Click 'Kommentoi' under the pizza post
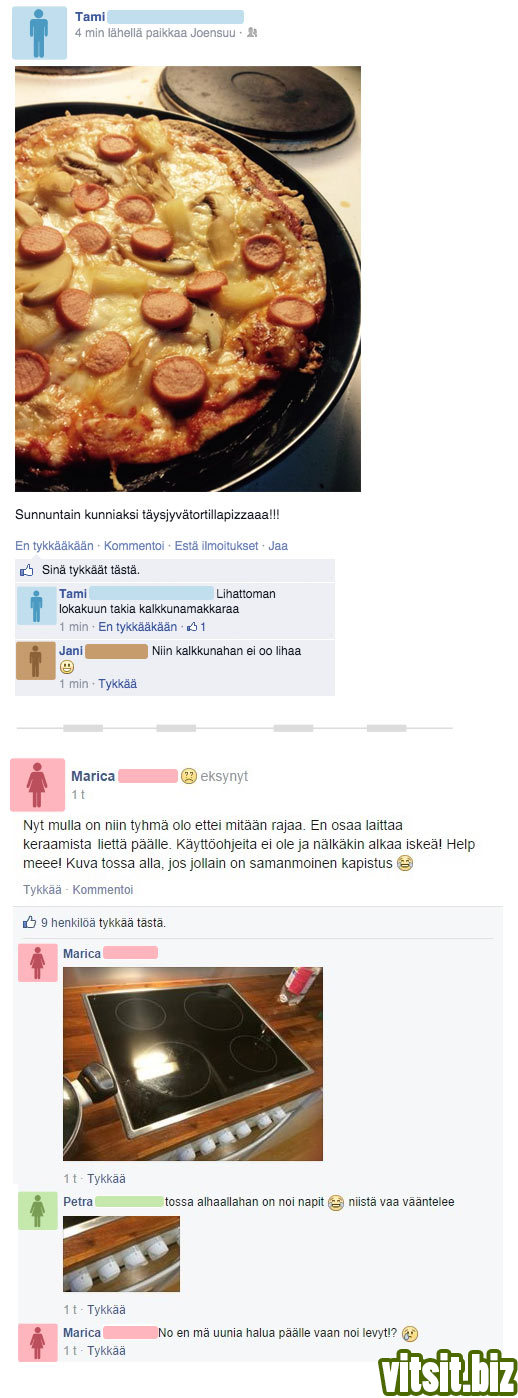The height and width of the screenshot is (1398, 518). 134,546
